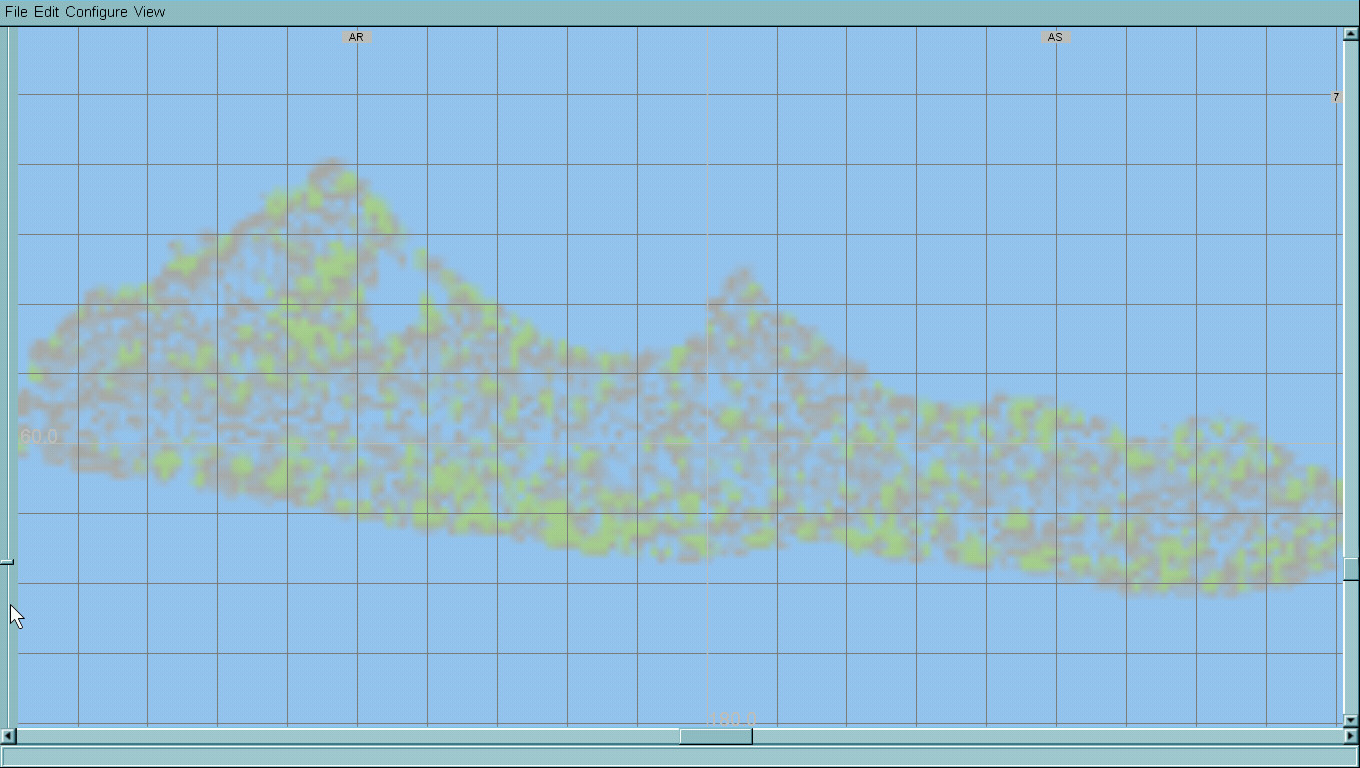Viewport: 1360px width, 768px height.
Task: Open the Edit menu
Action: pos(47,12)
